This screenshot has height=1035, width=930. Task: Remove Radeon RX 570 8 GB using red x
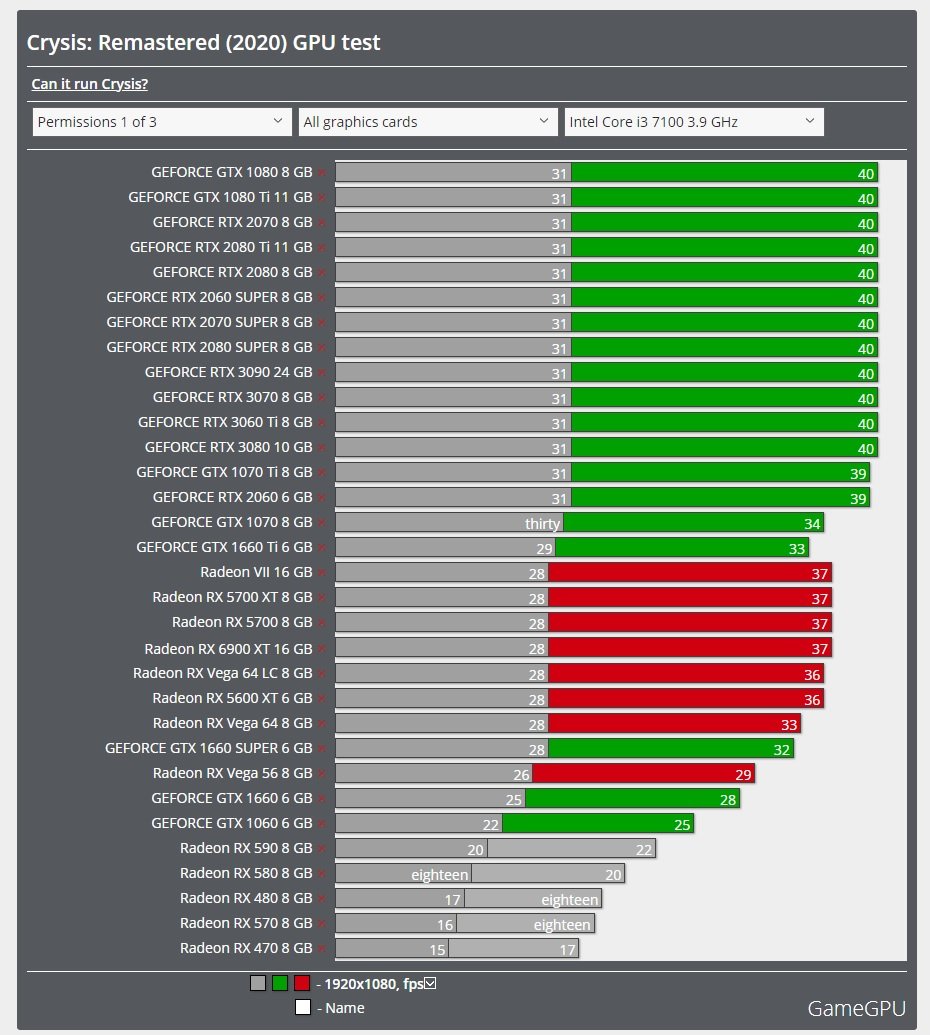[x=321, y=924]
